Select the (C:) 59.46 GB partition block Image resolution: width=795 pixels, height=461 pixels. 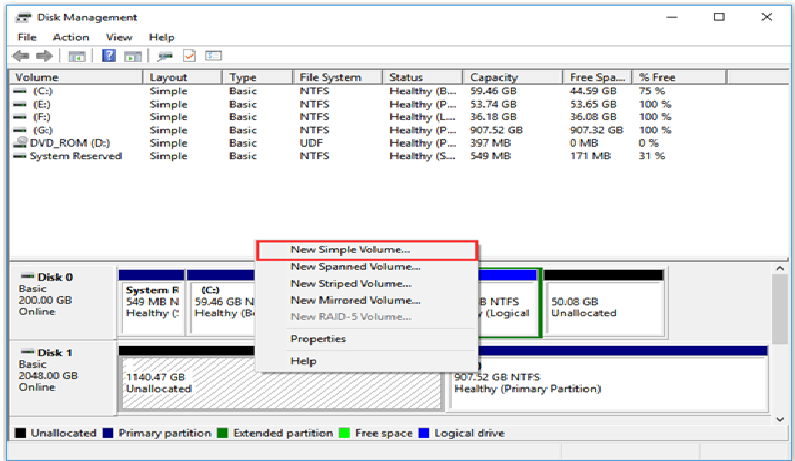223,308
